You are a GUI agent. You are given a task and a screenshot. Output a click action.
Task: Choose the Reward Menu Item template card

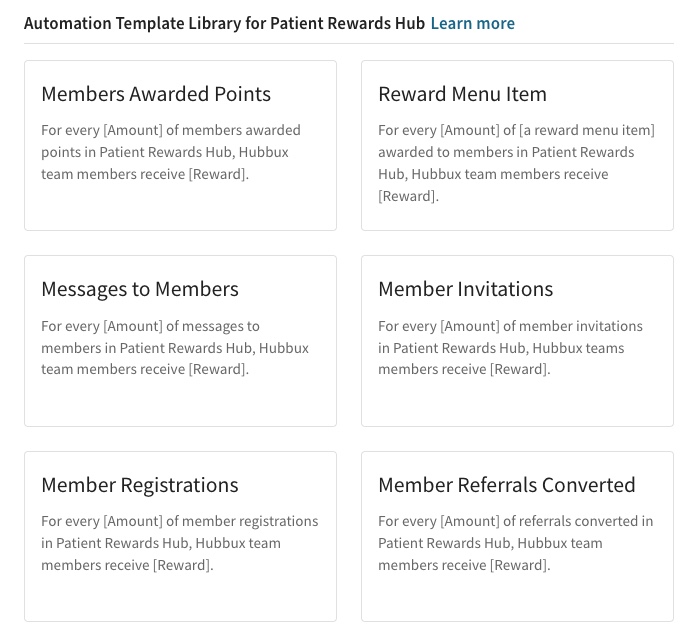pyautogui.click(x=517, y=146)
